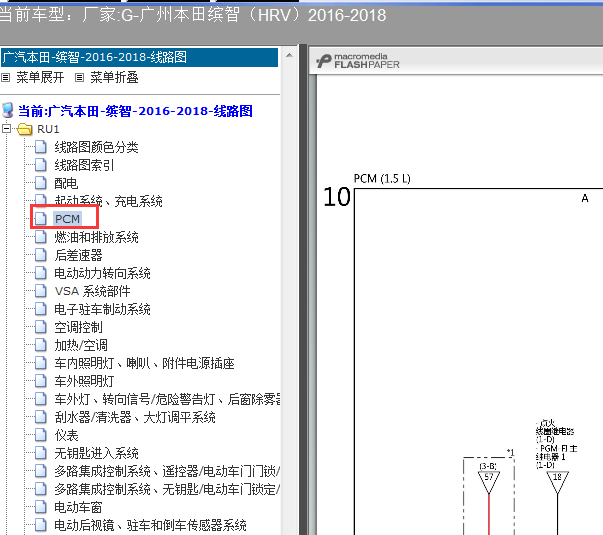Click connector 18 triangle in diagram
The width and height of the screenshot is (603, 535).
coord(557,482)
